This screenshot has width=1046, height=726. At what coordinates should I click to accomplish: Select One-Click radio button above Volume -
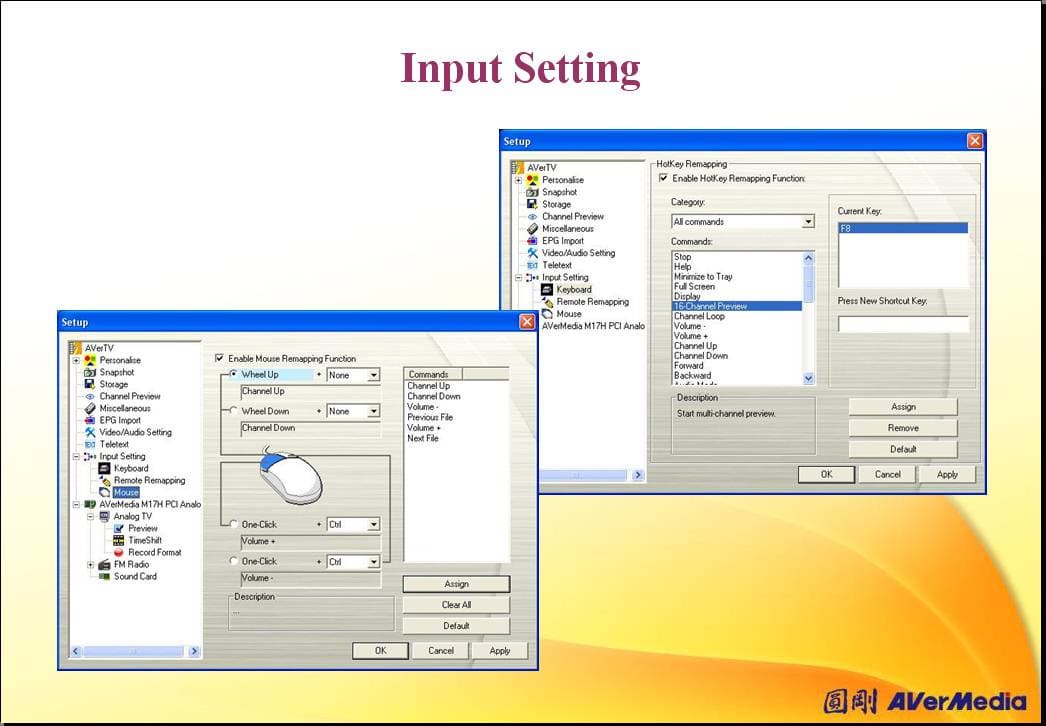click(x=233, y=561)
